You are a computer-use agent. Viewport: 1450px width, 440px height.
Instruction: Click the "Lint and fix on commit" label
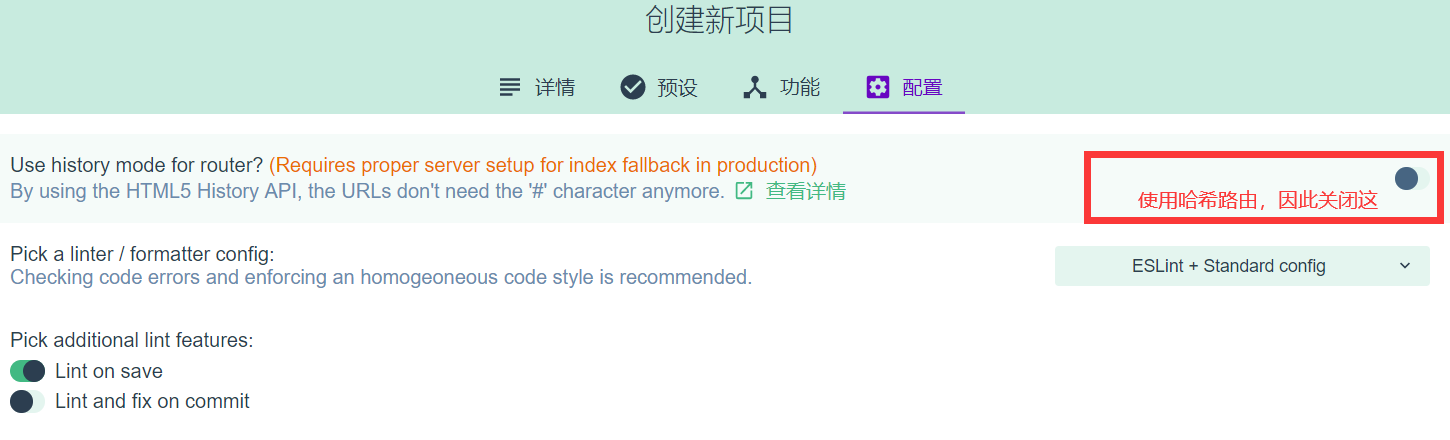(152, 402)
